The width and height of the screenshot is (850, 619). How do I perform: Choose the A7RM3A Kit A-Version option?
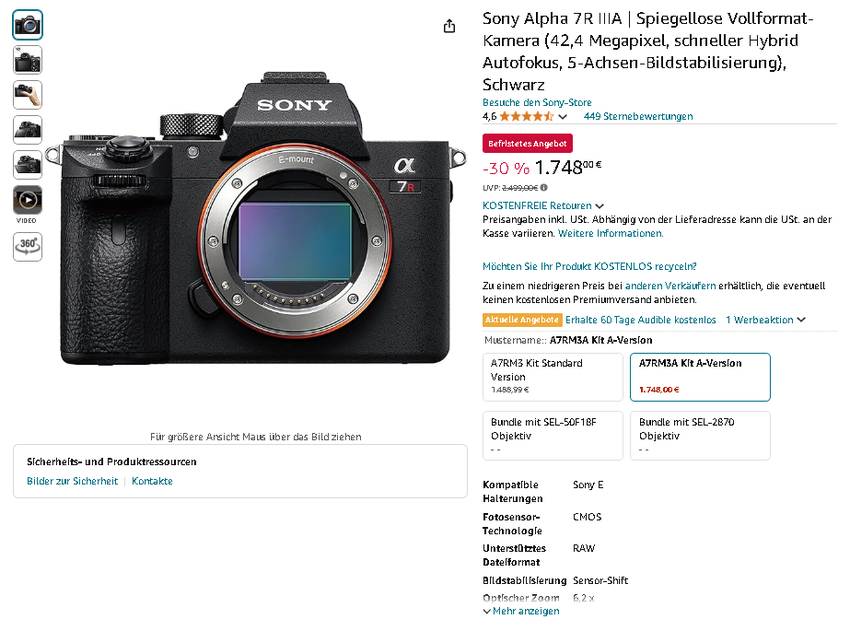tap(700, 376)
